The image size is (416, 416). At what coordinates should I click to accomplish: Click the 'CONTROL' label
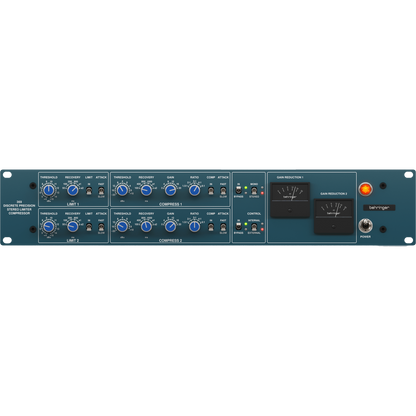click(254, 214)
